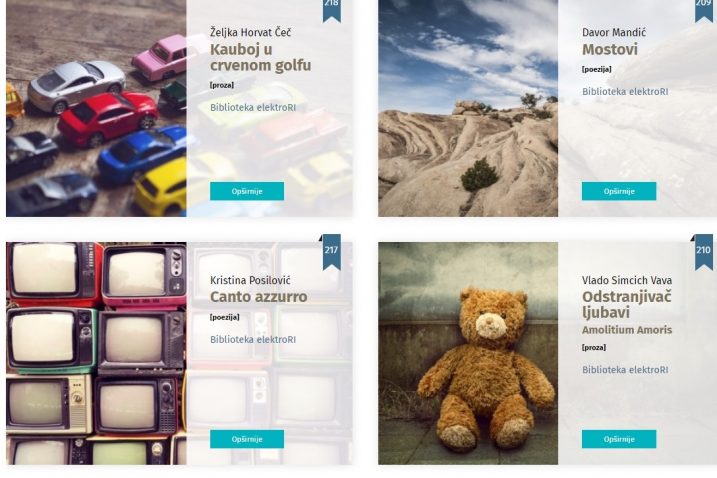Viewport: 717px width, 478px height.
Task: Click the rocky landscape cover image
Action: 468,108
